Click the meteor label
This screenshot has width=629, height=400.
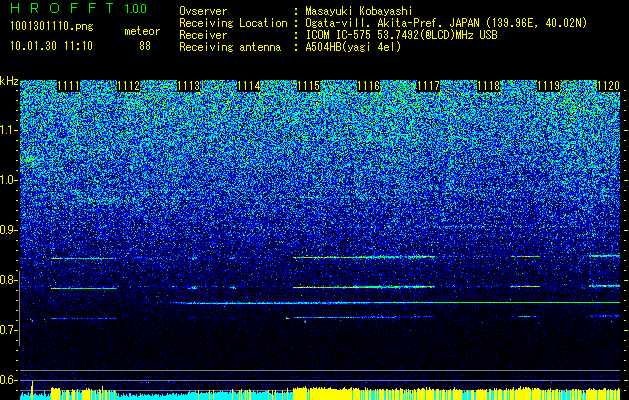tap(142, 31)
